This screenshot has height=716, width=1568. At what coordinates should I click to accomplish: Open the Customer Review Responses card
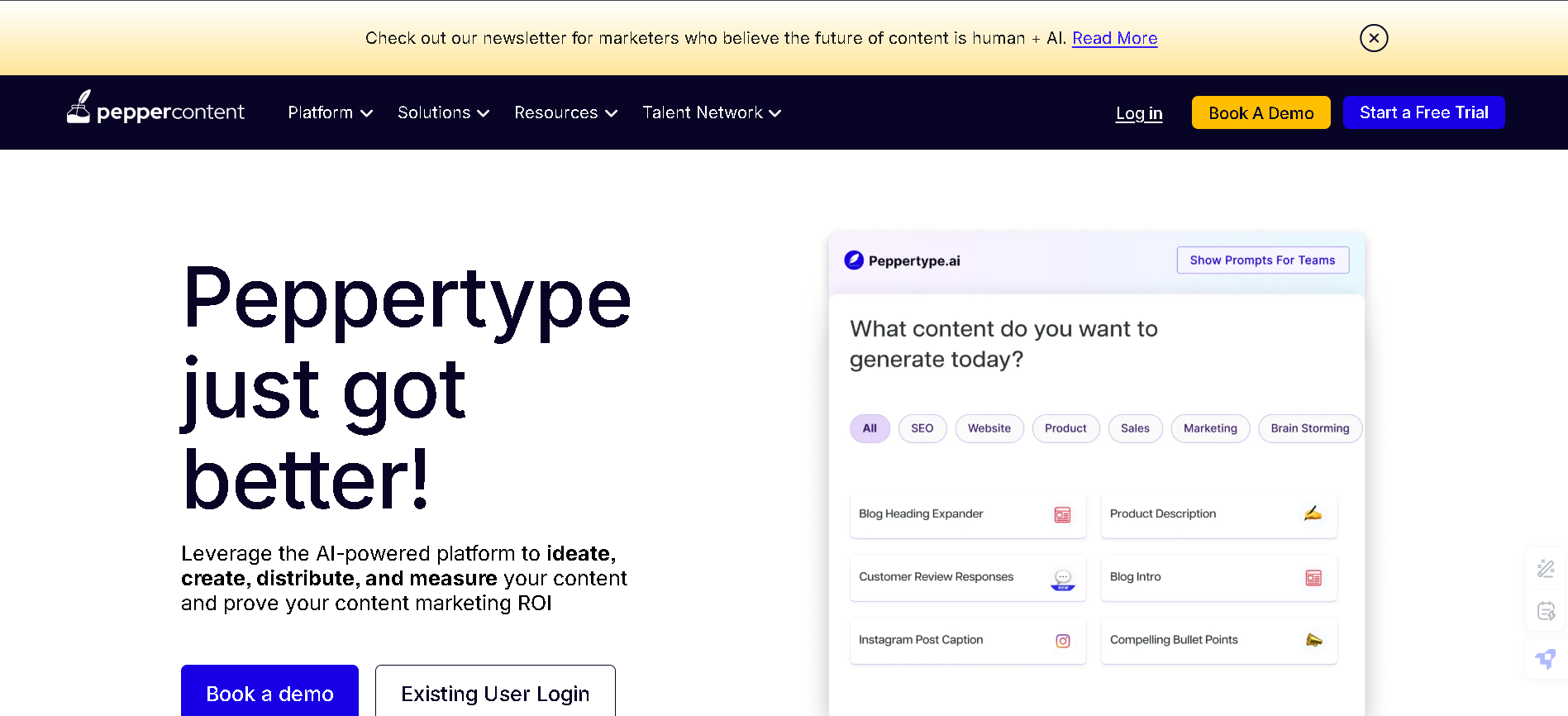coord(968,577)
